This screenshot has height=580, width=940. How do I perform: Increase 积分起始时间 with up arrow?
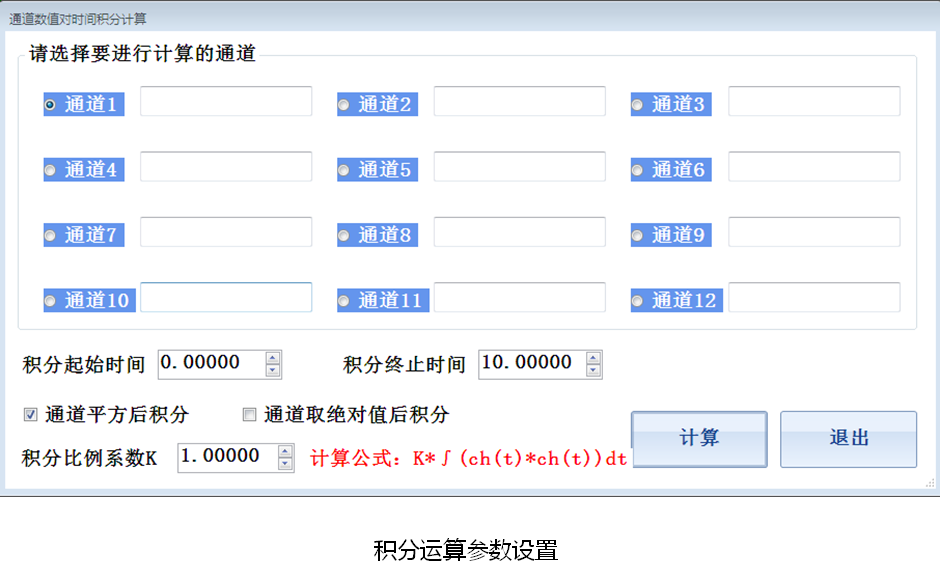click(x=273, y=357)
